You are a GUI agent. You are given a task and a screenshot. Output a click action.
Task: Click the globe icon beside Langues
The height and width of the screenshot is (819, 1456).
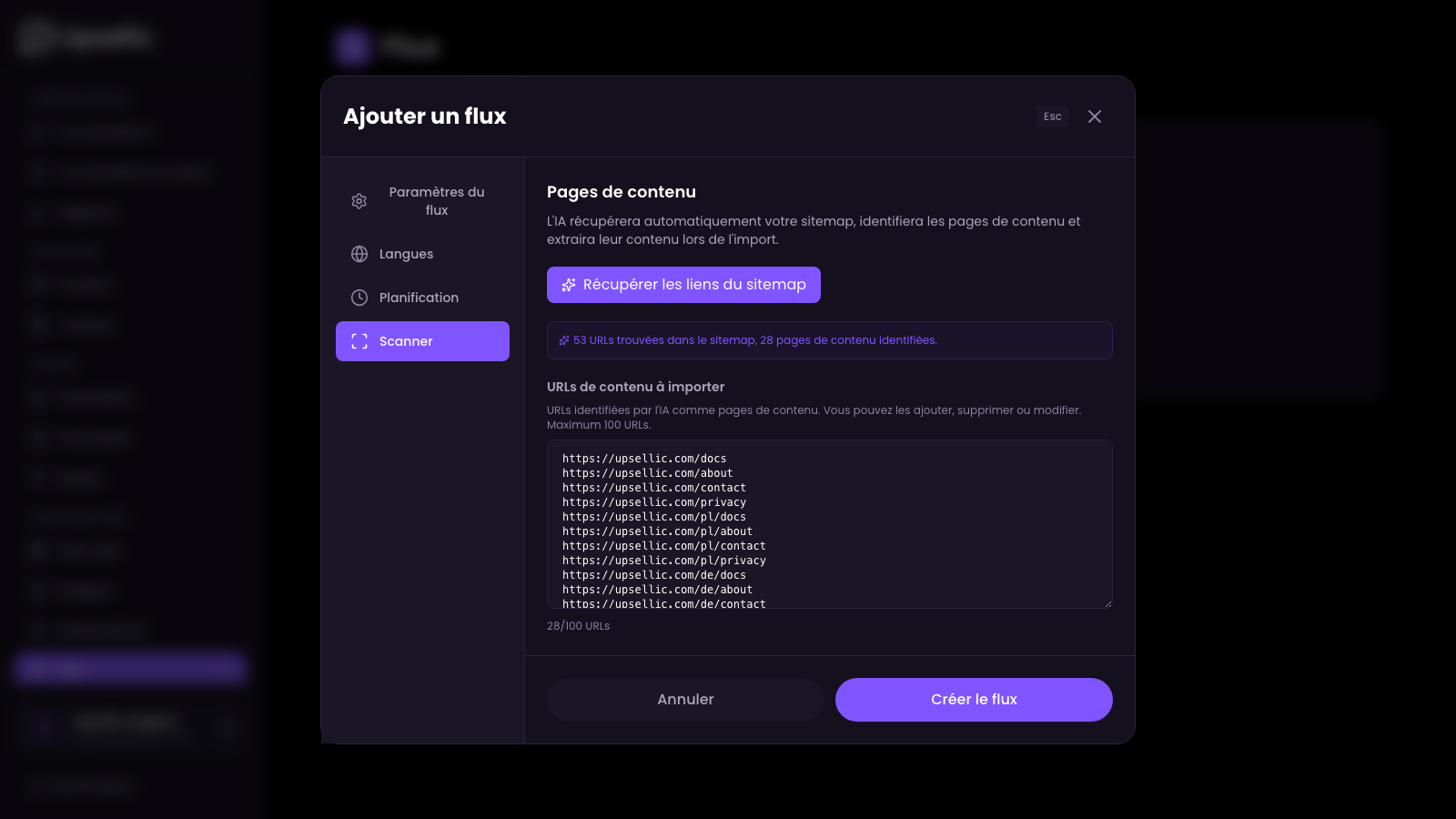359,254
